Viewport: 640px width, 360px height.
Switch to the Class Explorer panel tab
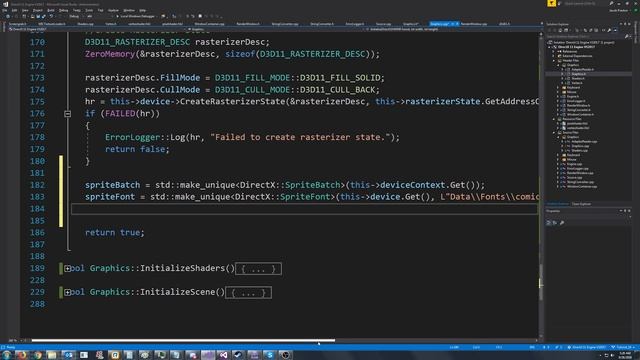point(581,204)
